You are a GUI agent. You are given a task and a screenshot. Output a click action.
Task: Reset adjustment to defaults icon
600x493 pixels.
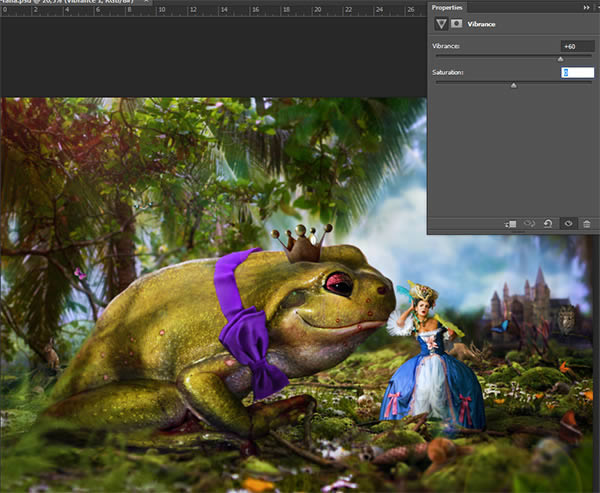point(548,224)
